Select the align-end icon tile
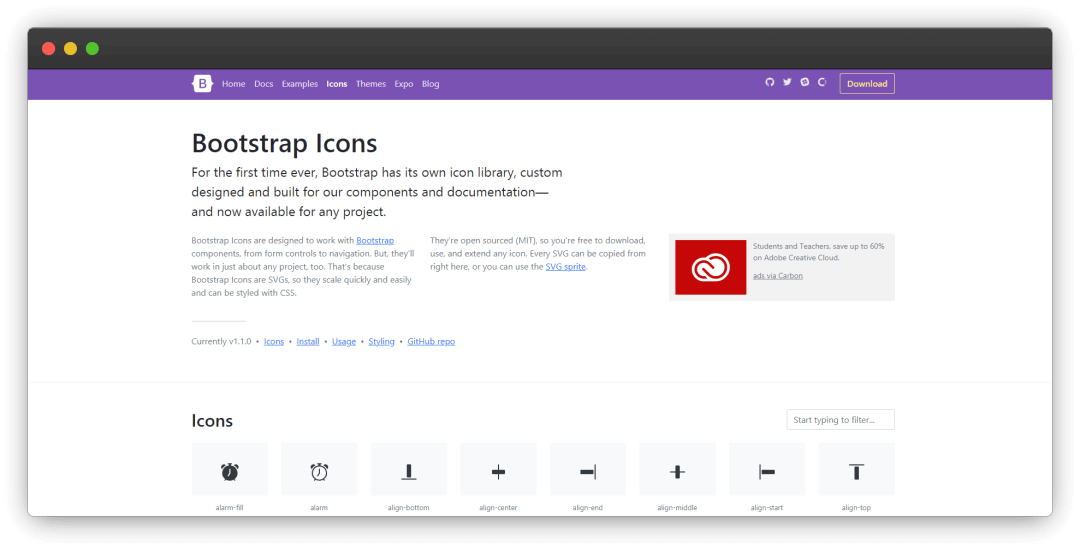1080x544 pixels. point(588,470)
